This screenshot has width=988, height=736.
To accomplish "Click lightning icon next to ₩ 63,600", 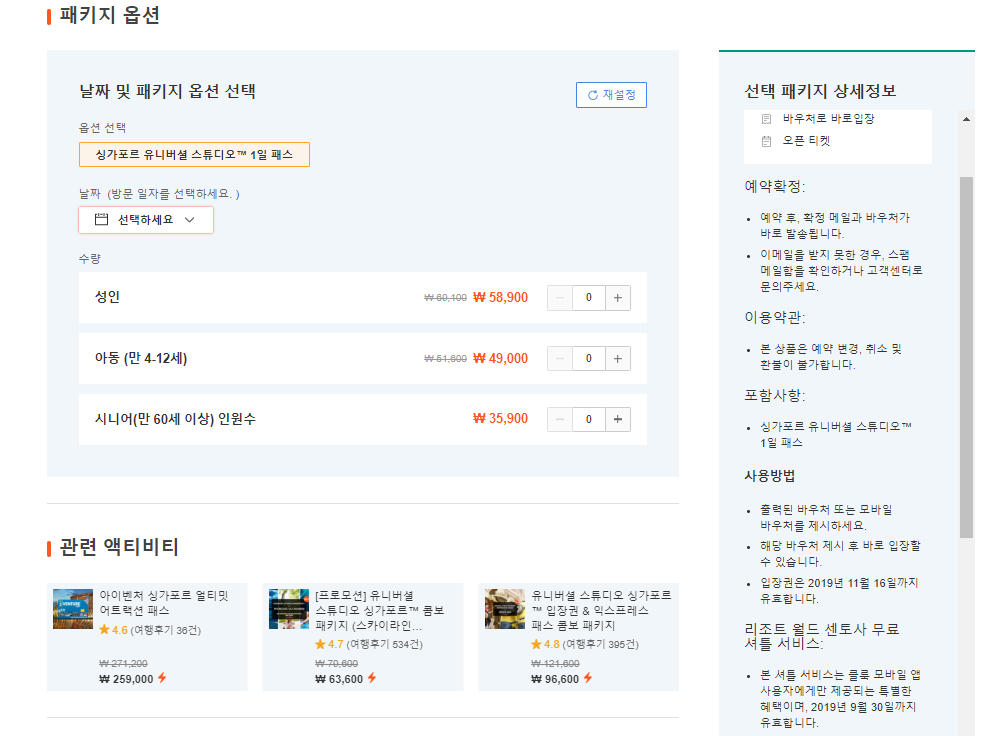I will tap(372, 678).
